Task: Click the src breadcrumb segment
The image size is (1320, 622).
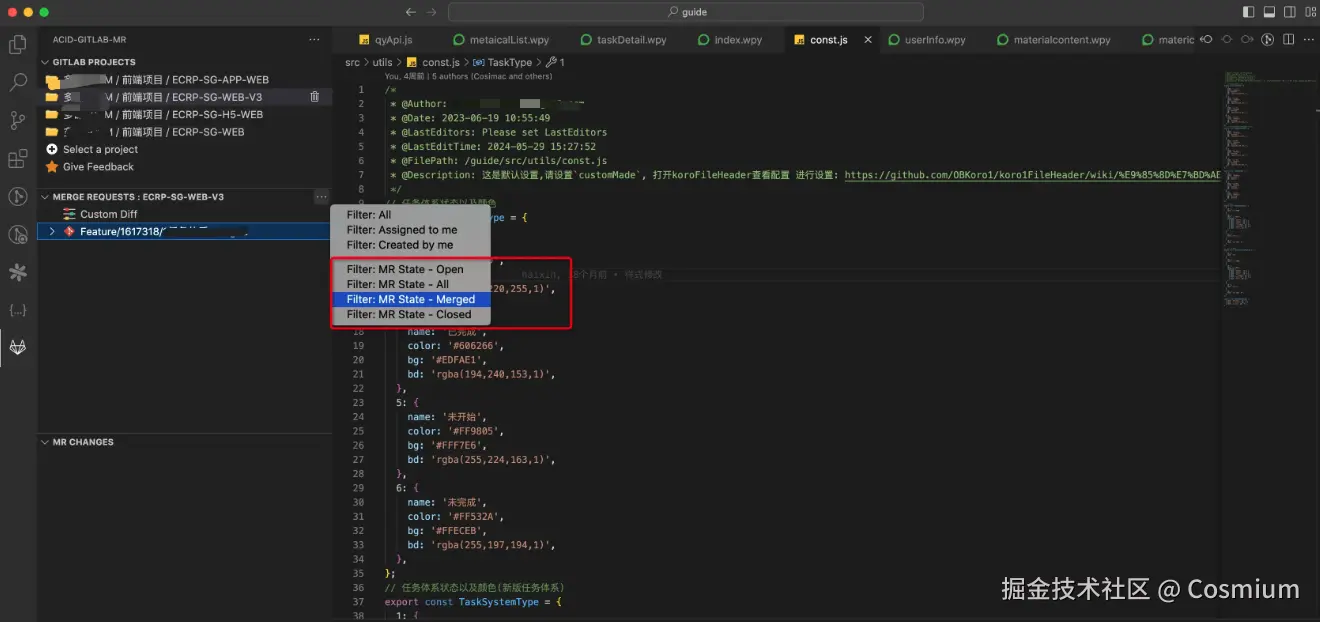Action: click(x=352, y=62)
